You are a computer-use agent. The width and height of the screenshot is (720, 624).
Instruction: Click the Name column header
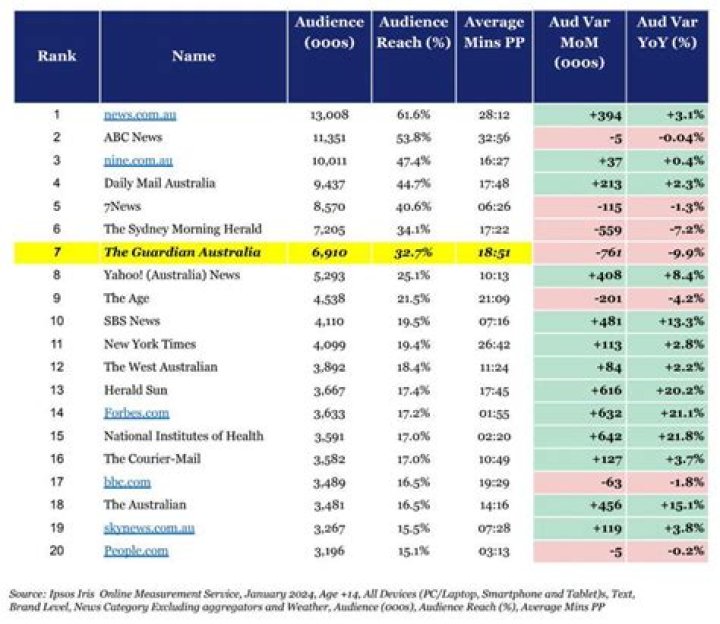coord(194,56)
